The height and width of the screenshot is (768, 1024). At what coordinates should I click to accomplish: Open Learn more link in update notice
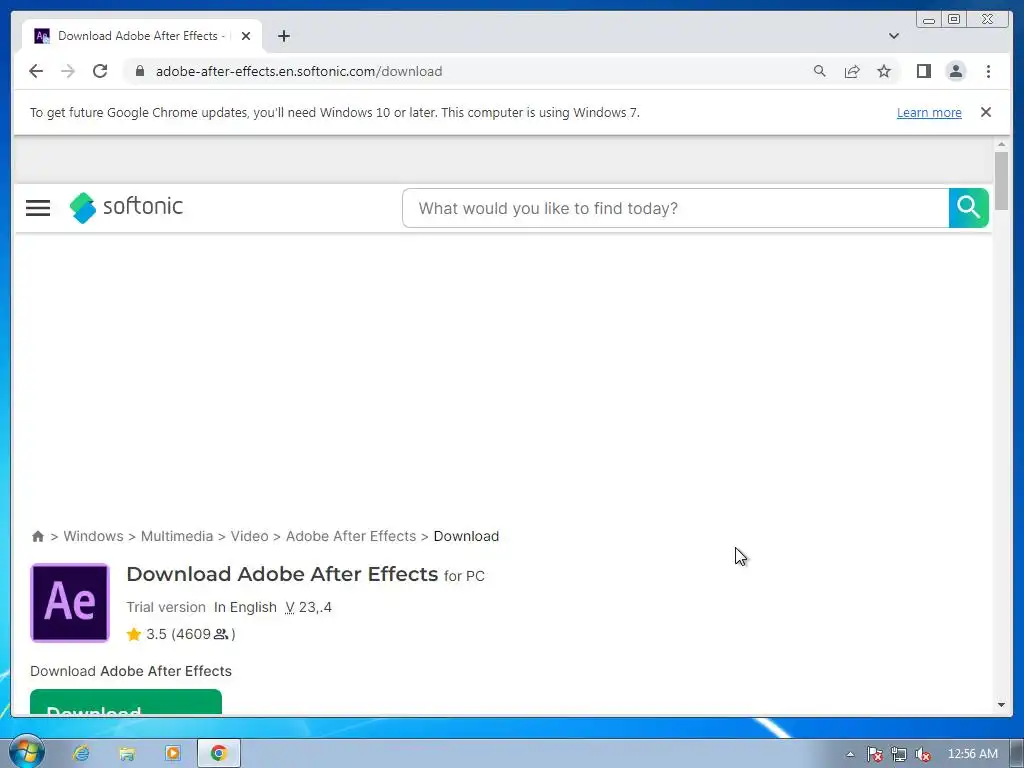tap(929, 112)
